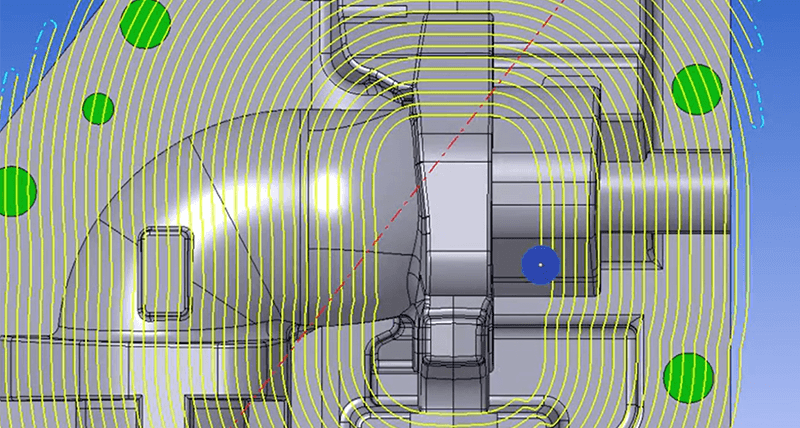Select the horizontal cylindrical boss on the right

click(666, 192)
